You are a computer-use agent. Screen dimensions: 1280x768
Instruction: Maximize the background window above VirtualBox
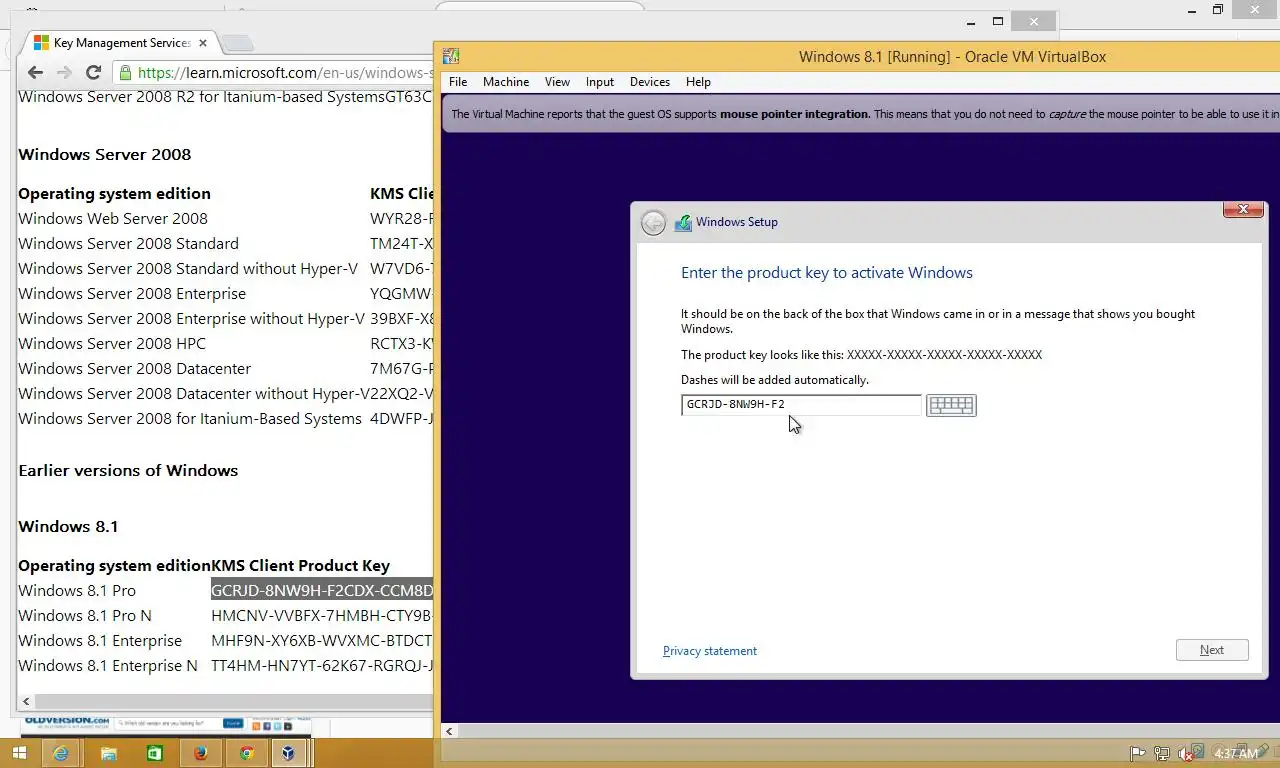[x=997, y=21]
